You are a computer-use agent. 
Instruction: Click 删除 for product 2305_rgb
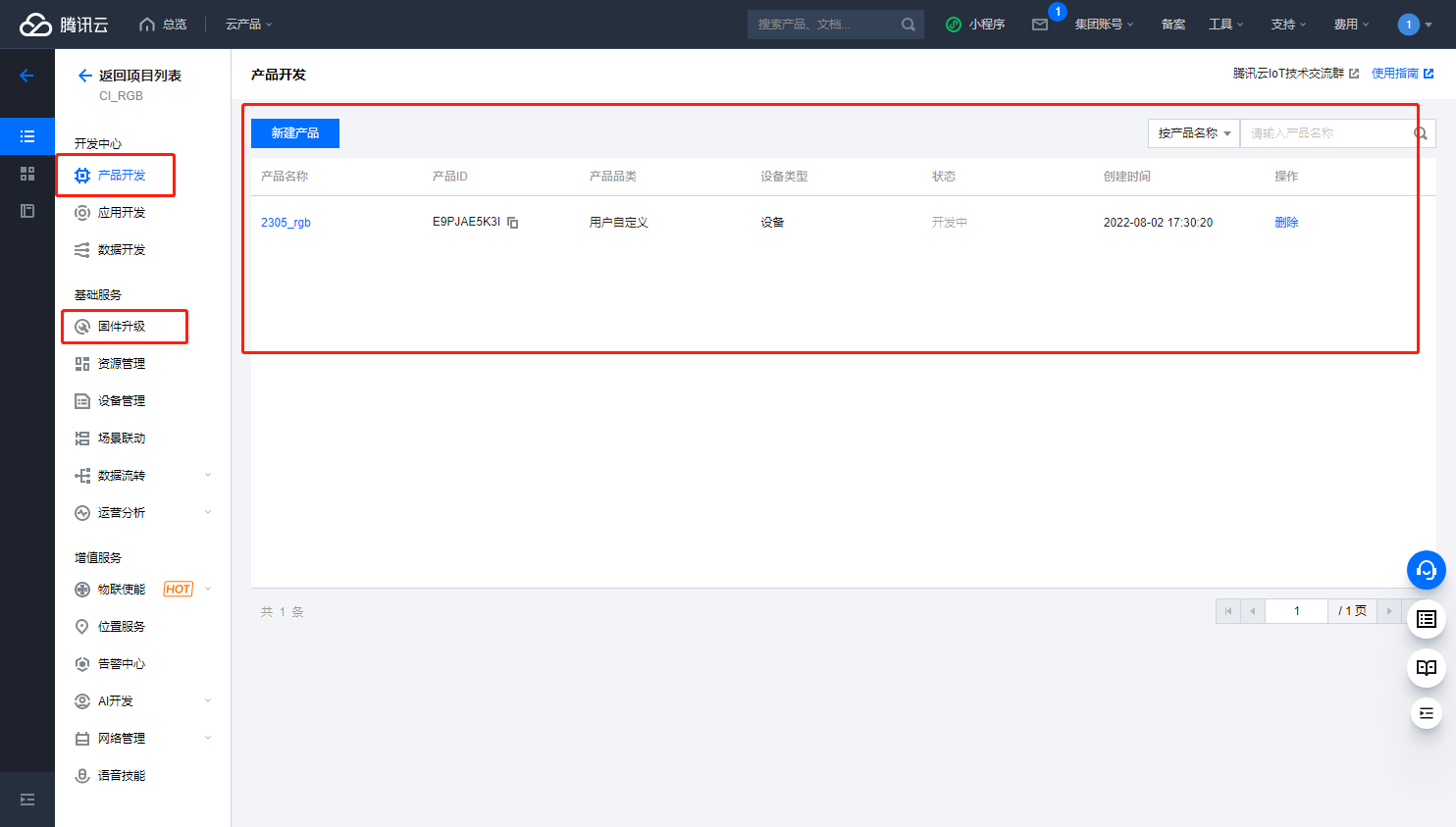pos(1285,223)
